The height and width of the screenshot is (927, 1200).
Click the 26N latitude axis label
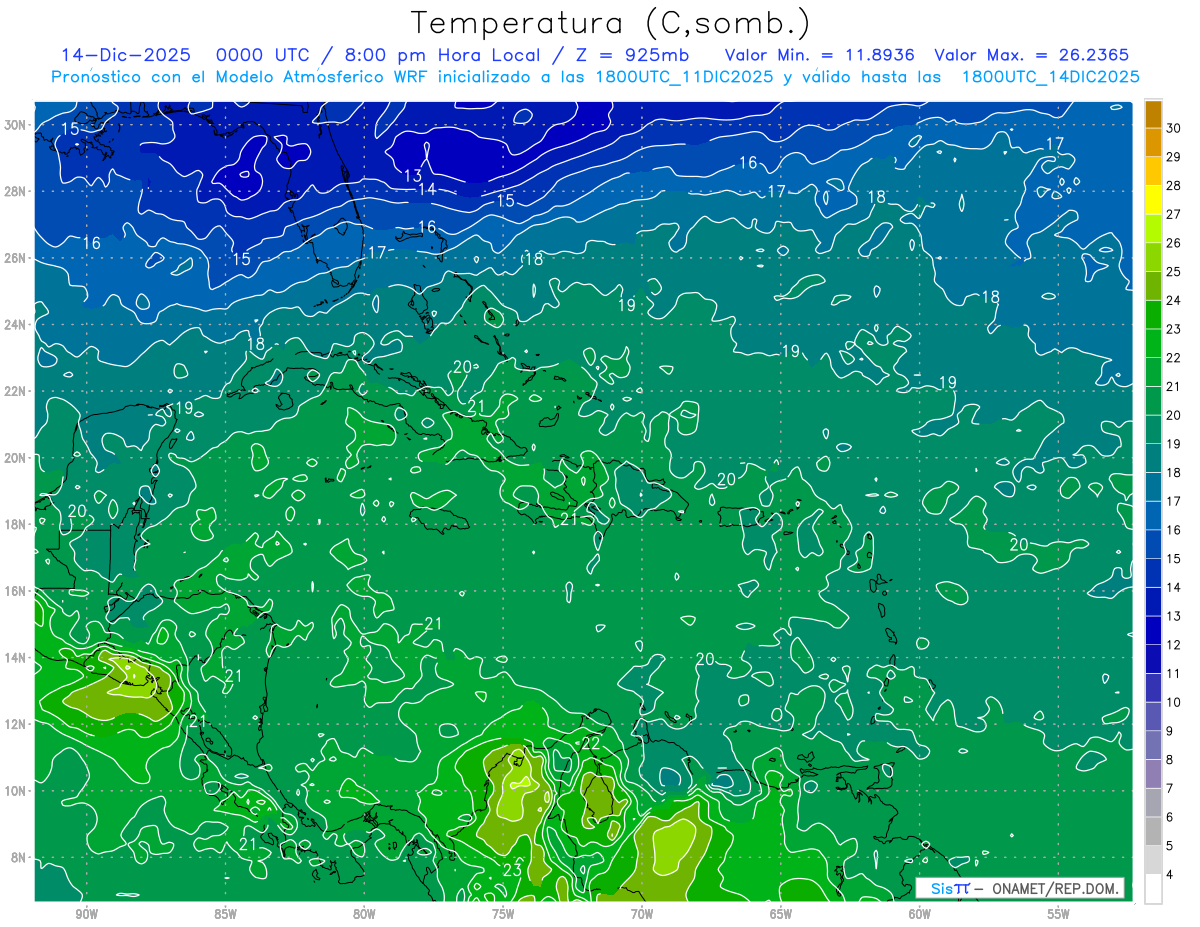click(17, 258)
